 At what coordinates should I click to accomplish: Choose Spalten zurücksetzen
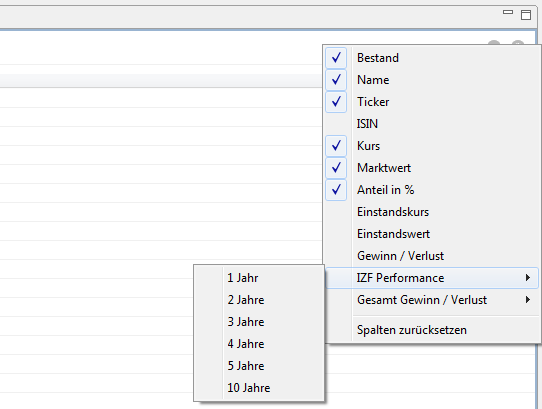(x=412, y=330)
